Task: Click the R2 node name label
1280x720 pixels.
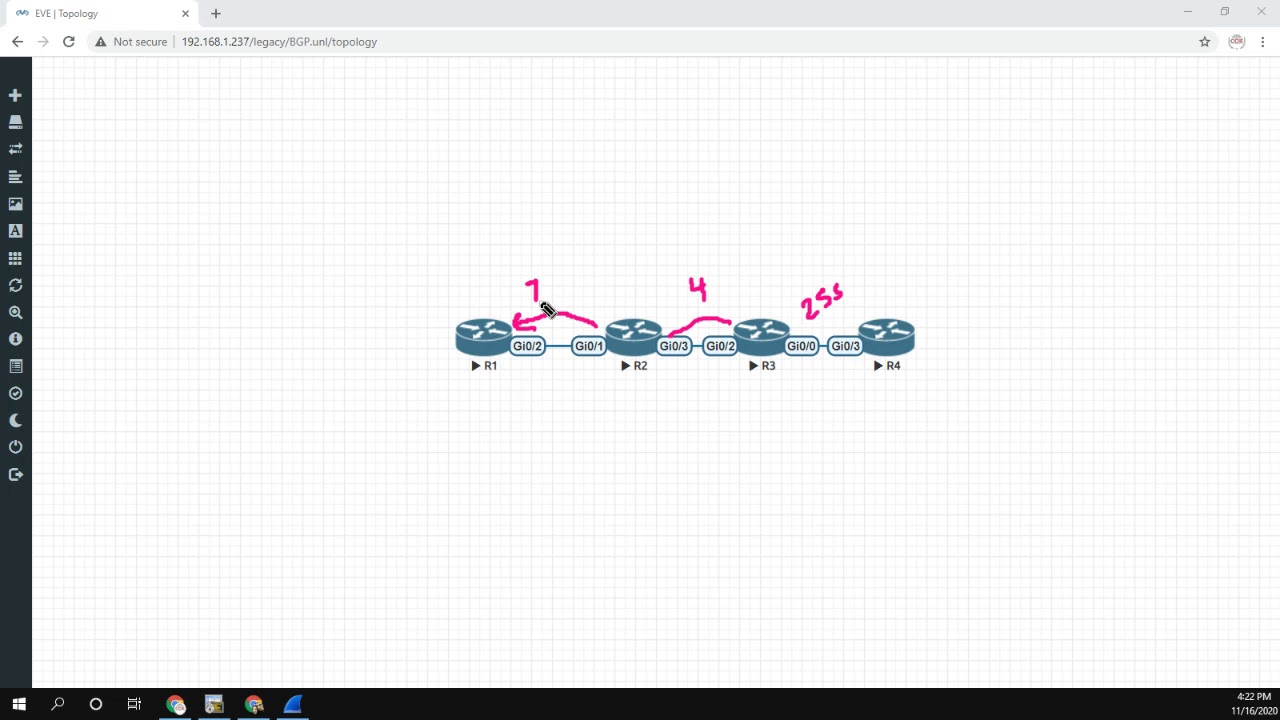Action: 634,366
